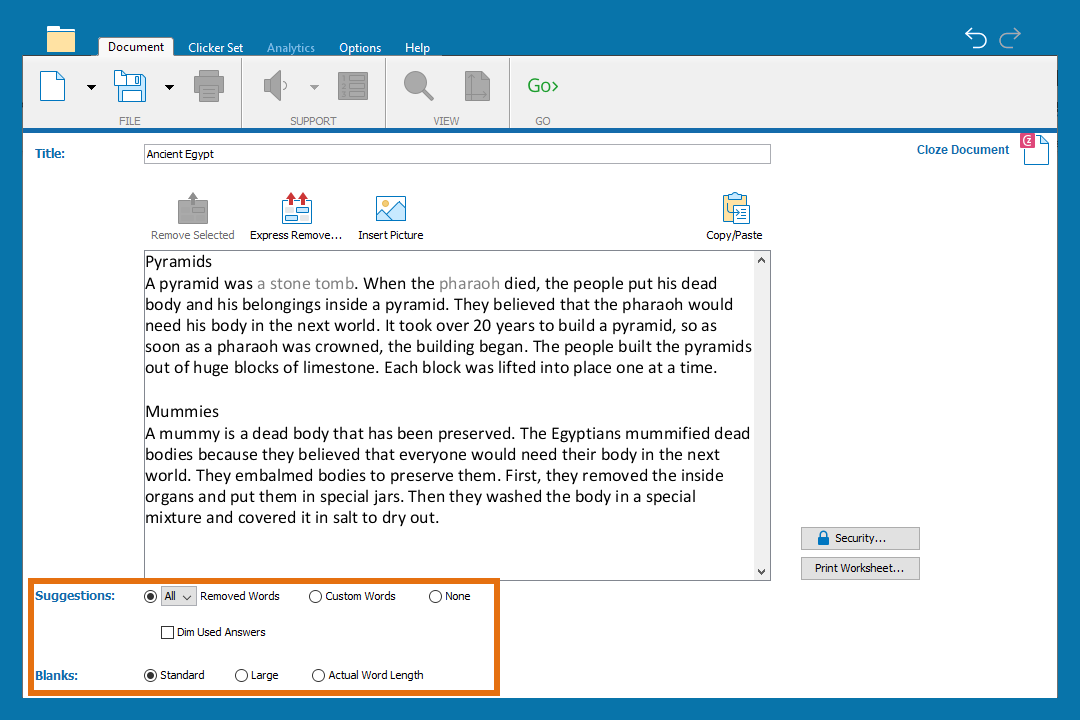Click the Print icon in toolbar
1080x720 pixels.
[209, 86]
